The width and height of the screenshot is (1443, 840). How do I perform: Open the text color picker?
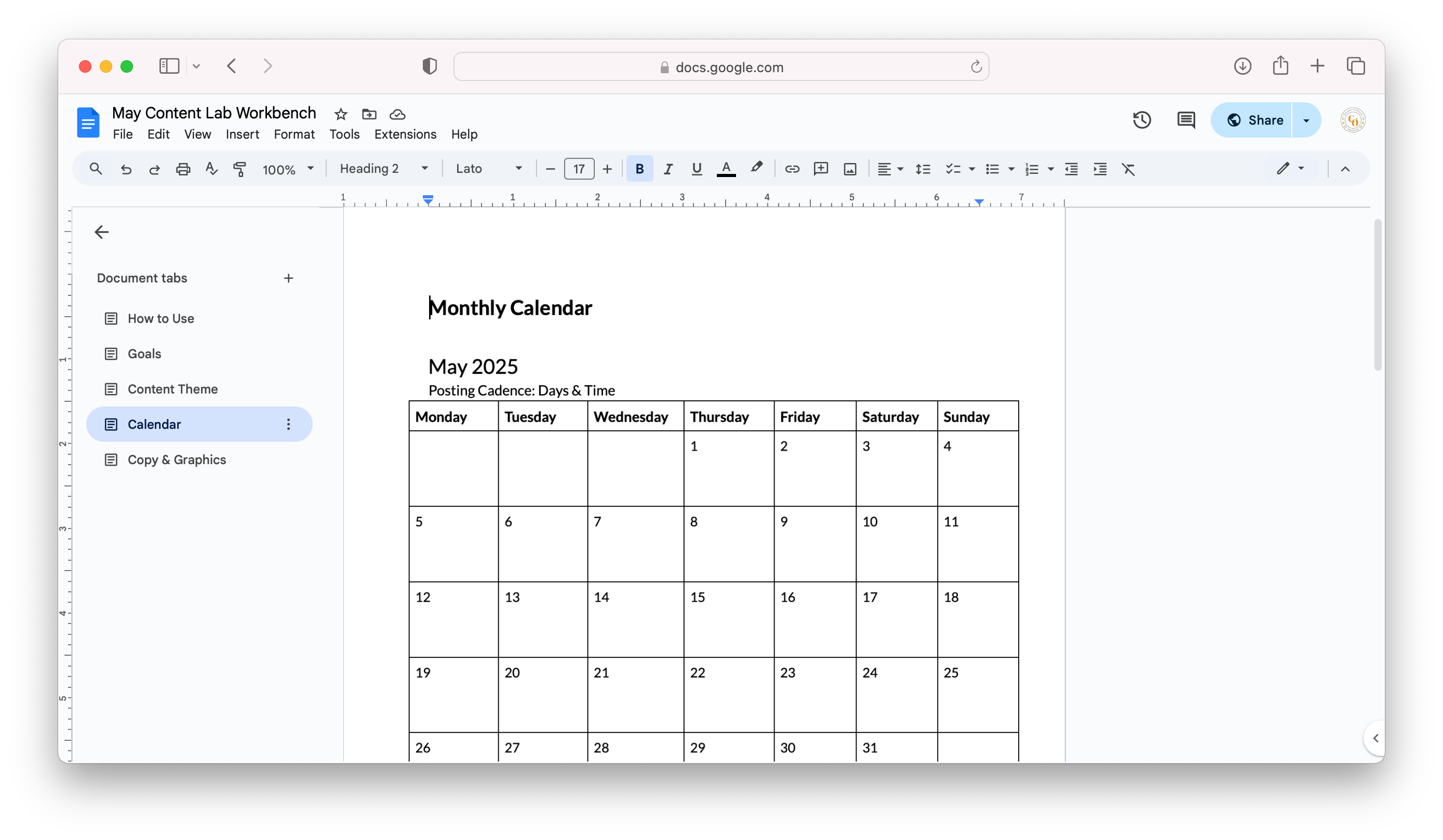726,169
